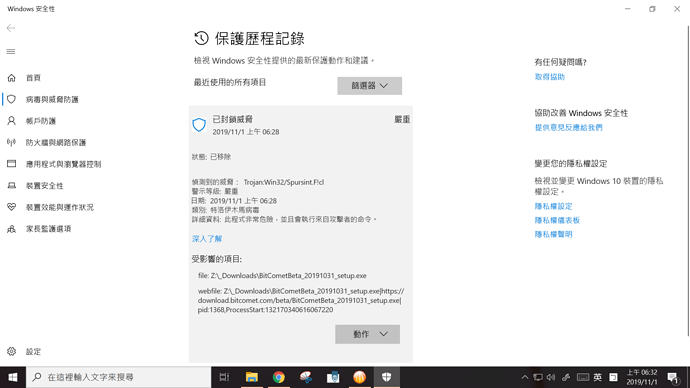The height and width of the screenshot is (388, 690).
Task: Collapse the 已封鎖威脅 threat entry
Action: point(301,125)
